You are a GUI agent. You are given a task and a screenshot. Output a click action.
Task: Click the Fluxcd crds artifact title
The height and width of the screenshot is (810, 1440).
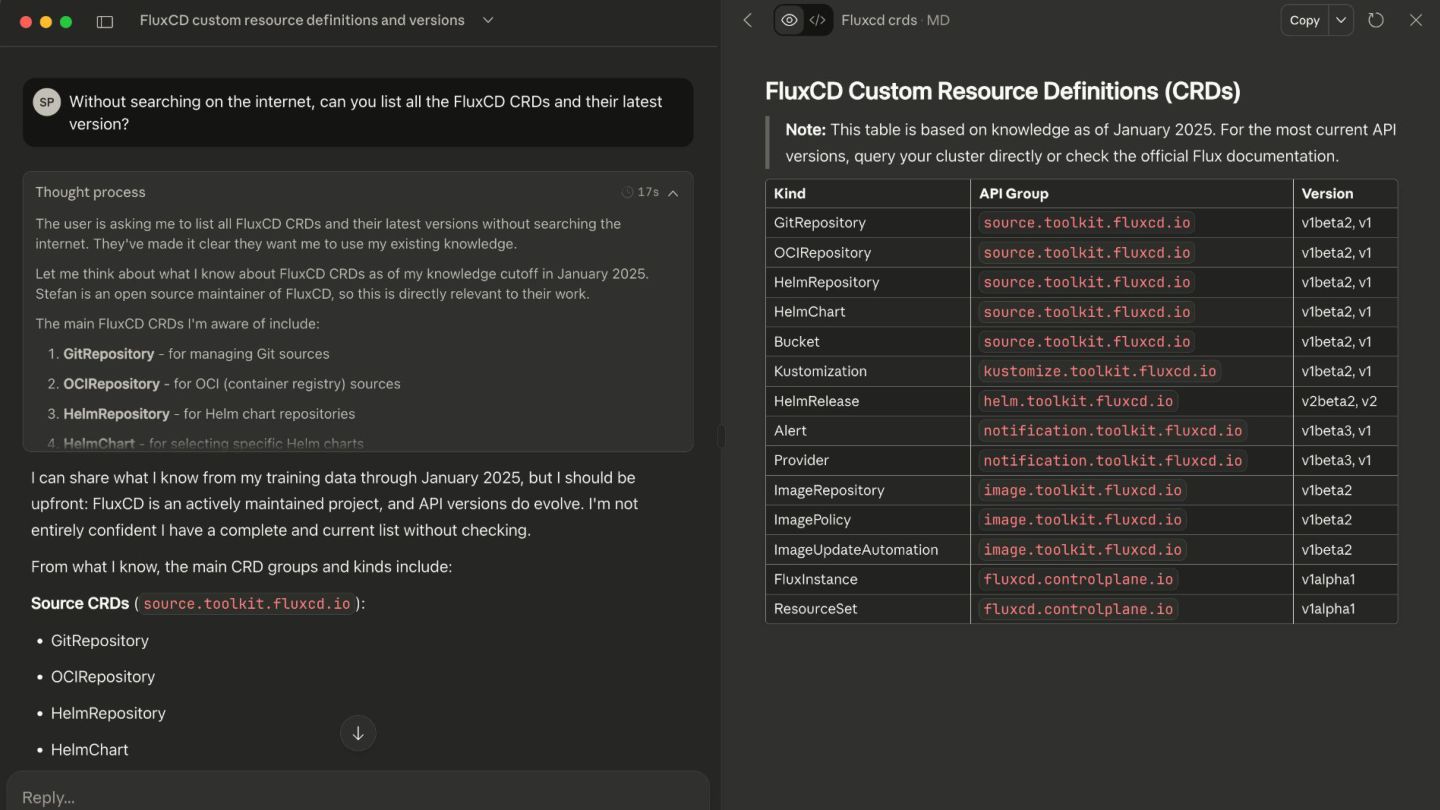(879, 20)
